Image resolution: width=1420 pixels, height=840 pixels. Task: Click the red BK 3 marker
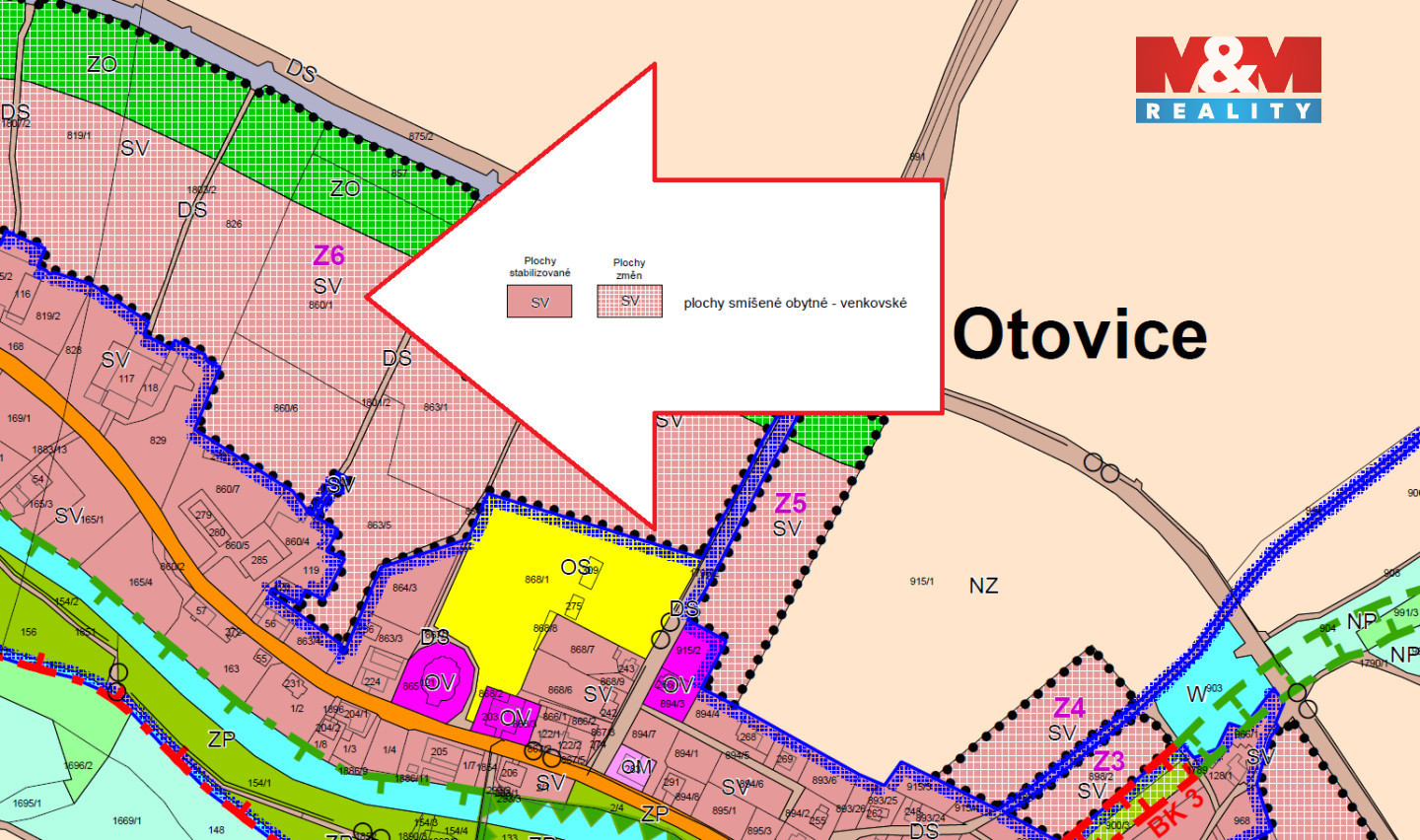[x=1175, y=810]
